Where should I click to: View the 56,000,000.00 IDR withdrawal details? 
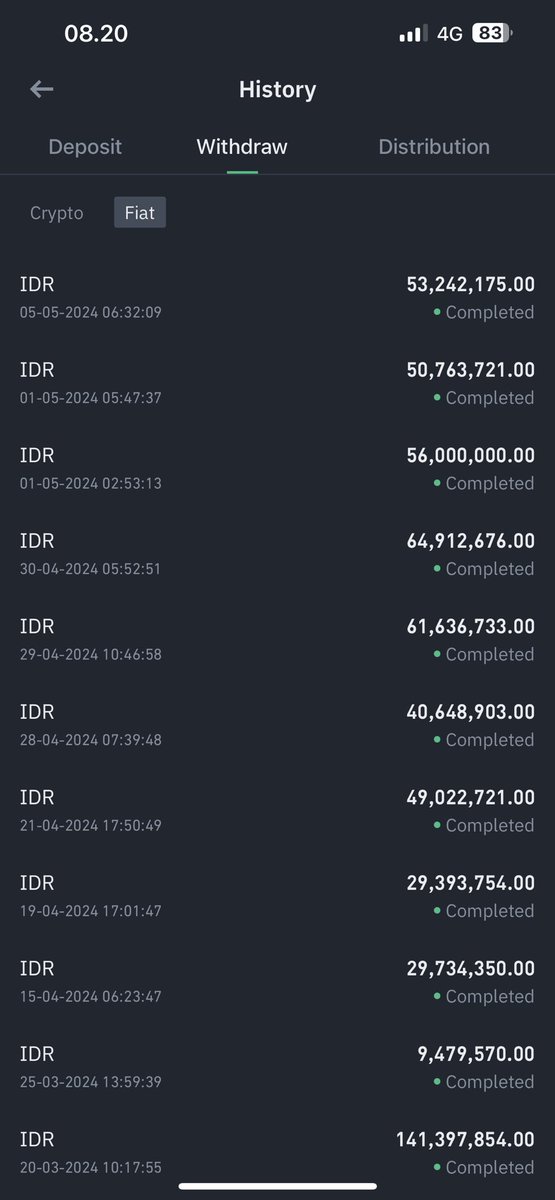pos(277,469)
